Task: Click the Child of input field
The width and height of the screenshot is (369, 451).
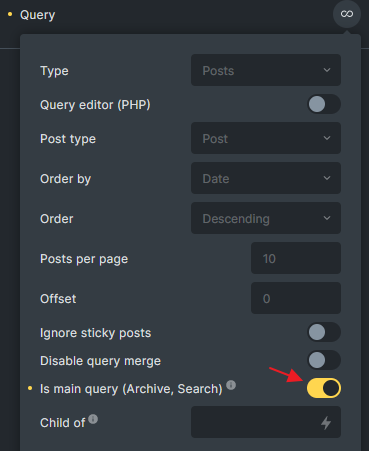Action: 266,422
